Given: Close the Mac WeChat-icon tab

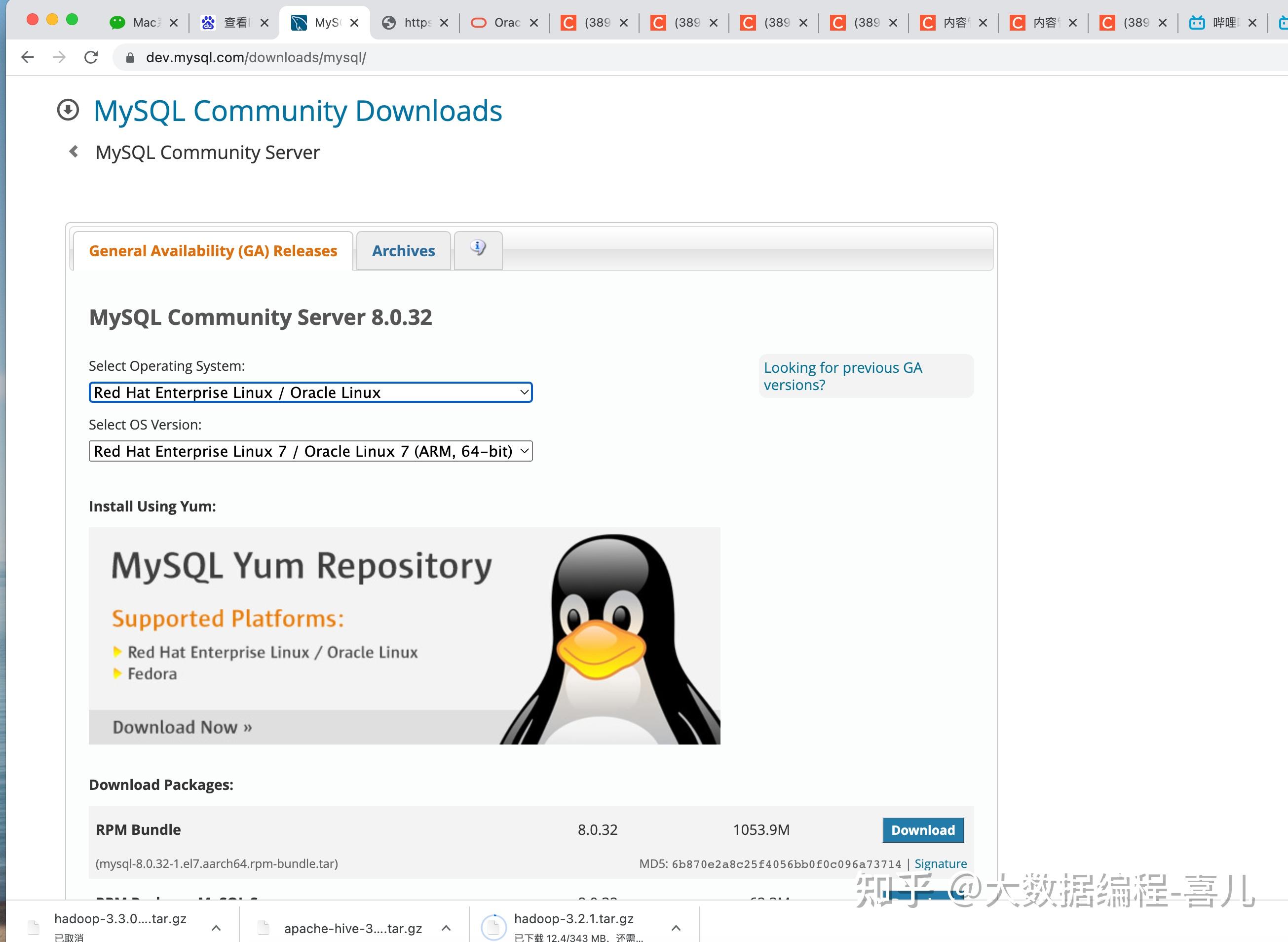Looking at the screenshot, I should pyautogui.click(x=174, y=22).
